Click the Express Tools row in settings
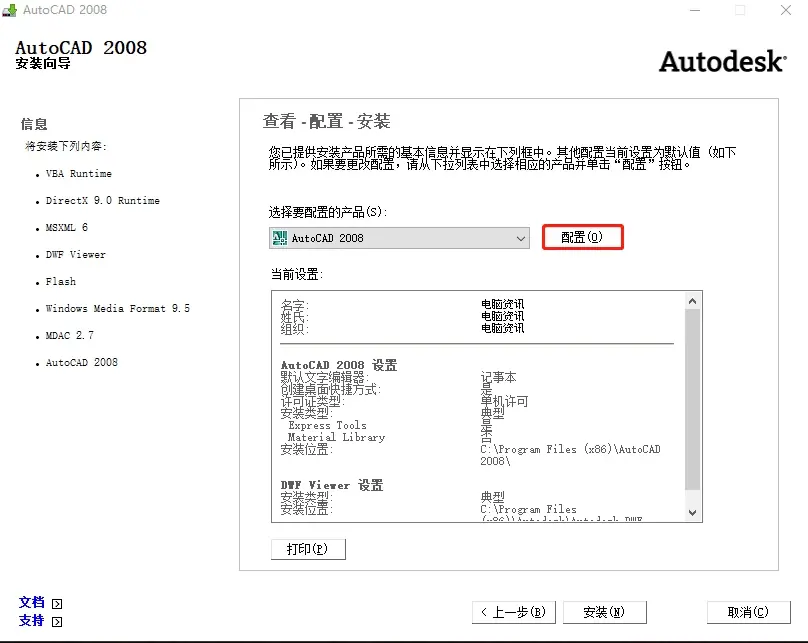This screenshot has height=643, width=808. tap(327, 426)
